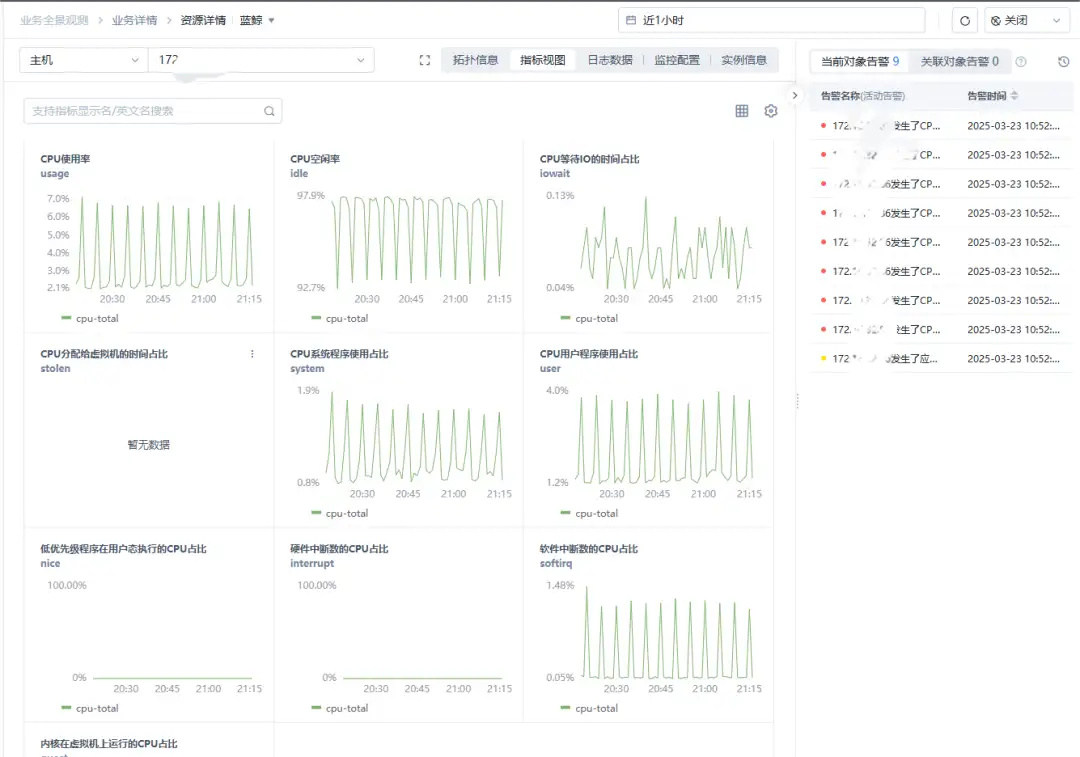Click the search magnifier icon
Image resolution: width=1080 pixels, height=757 pixels.
tap(269, 111)
